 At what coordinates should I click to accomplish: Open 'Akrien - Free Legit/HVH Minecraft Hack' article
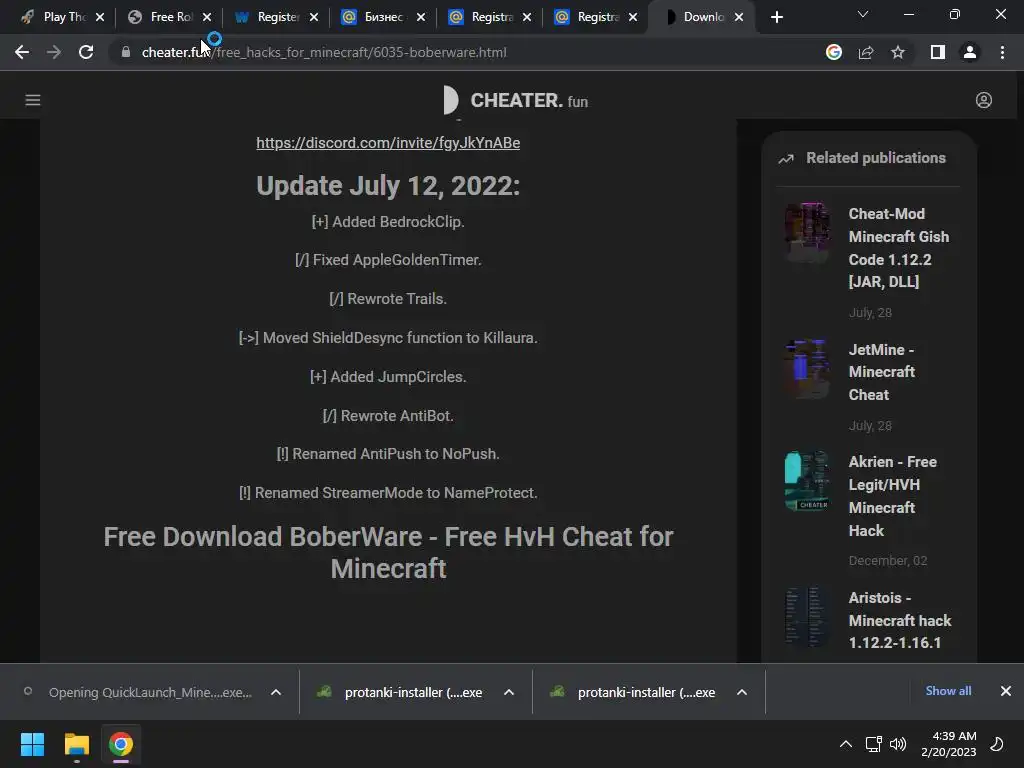pyautogui.click(x=892, y=496)
